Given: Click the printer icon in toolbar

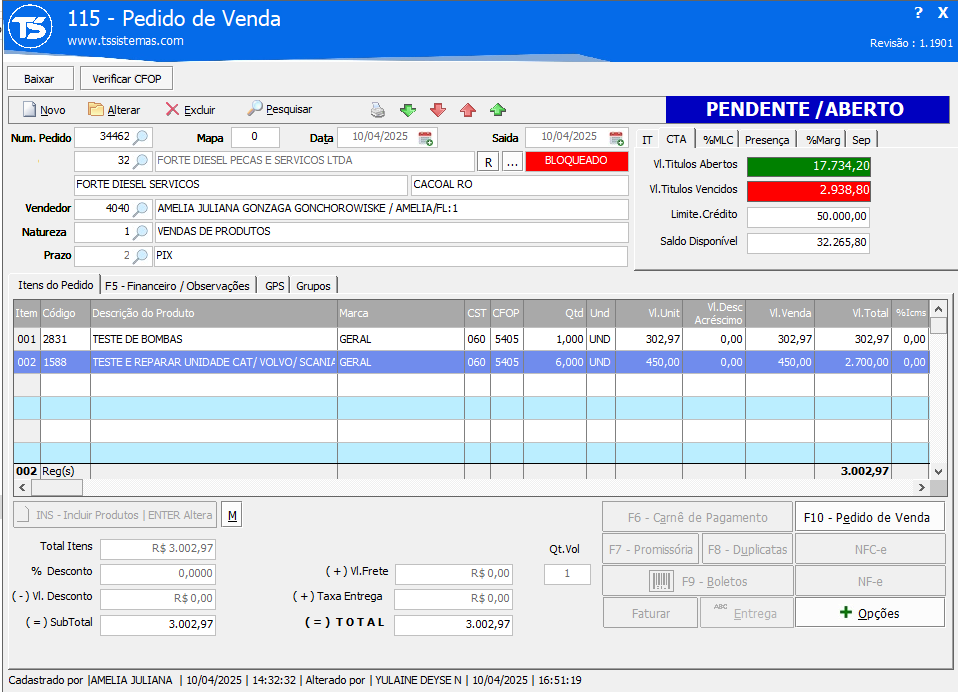Looking at the screenshot, I should [x=378, y=110].
